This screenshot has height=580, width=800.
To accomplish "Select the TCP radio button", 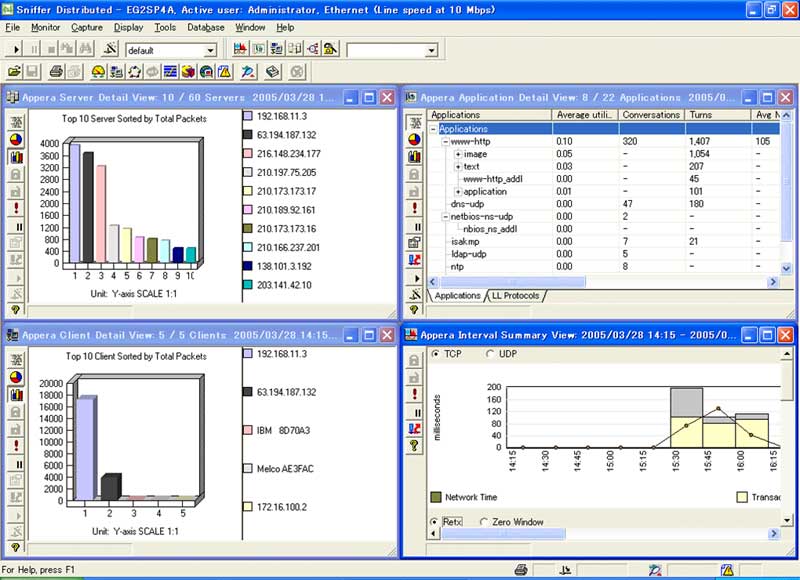I will click(x=435, y=354).
